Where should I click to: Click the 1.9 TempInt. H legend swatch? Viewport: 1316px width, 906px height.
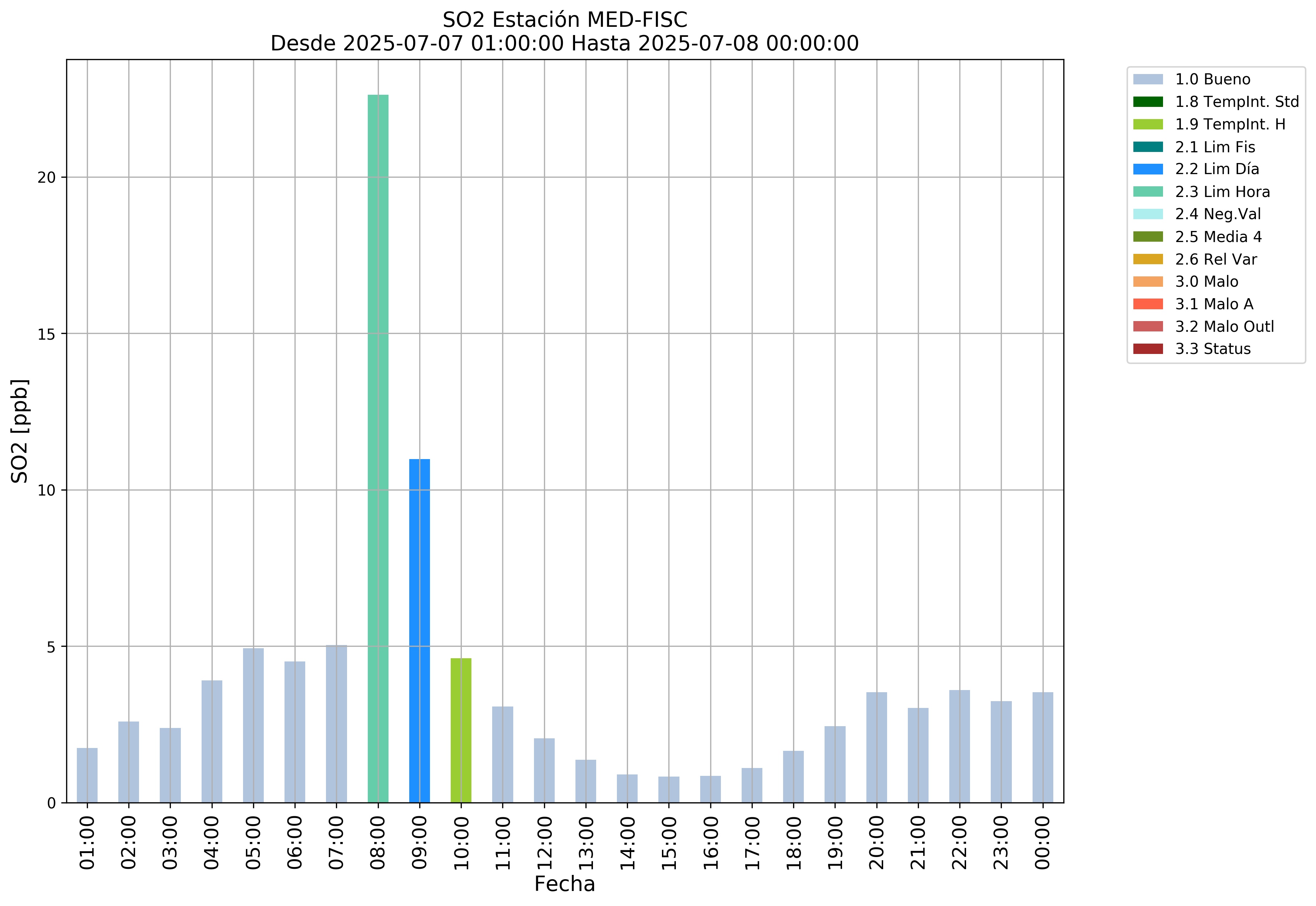(x=1147, y=124)
